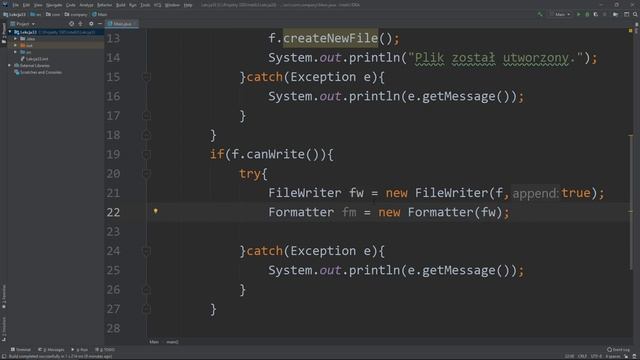Click the append parameter hint true value

tap(576, 193)
